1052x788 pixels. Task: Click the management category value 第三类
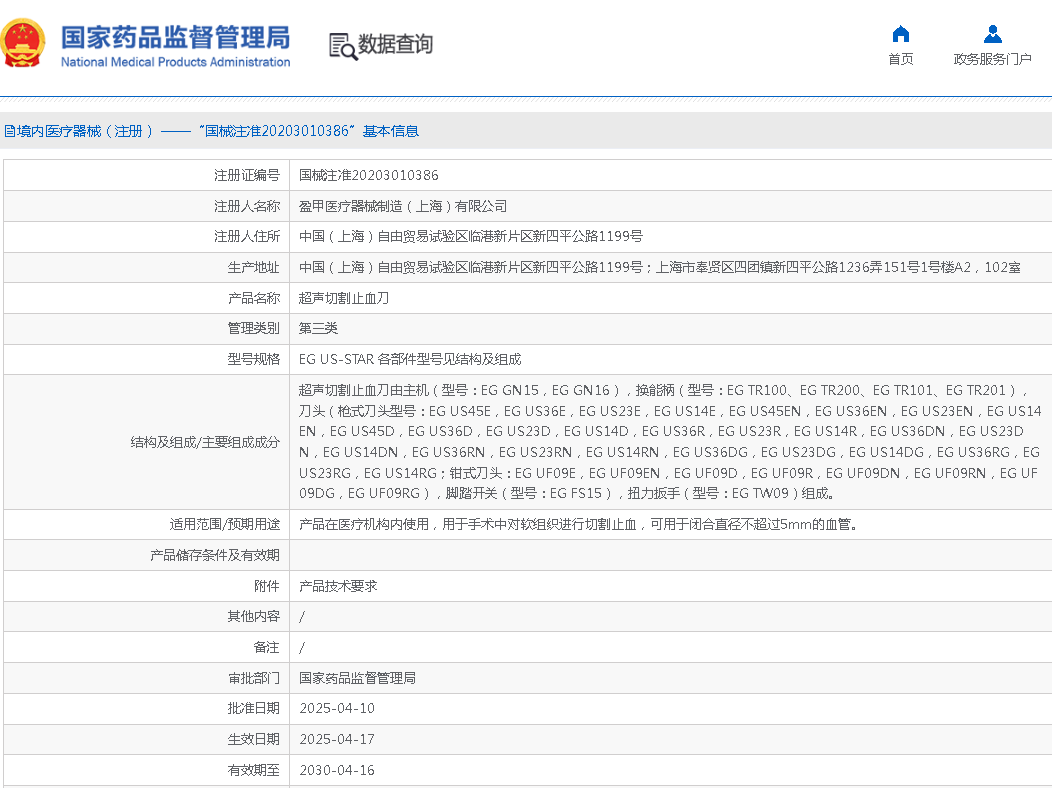[x=319, y=328]
